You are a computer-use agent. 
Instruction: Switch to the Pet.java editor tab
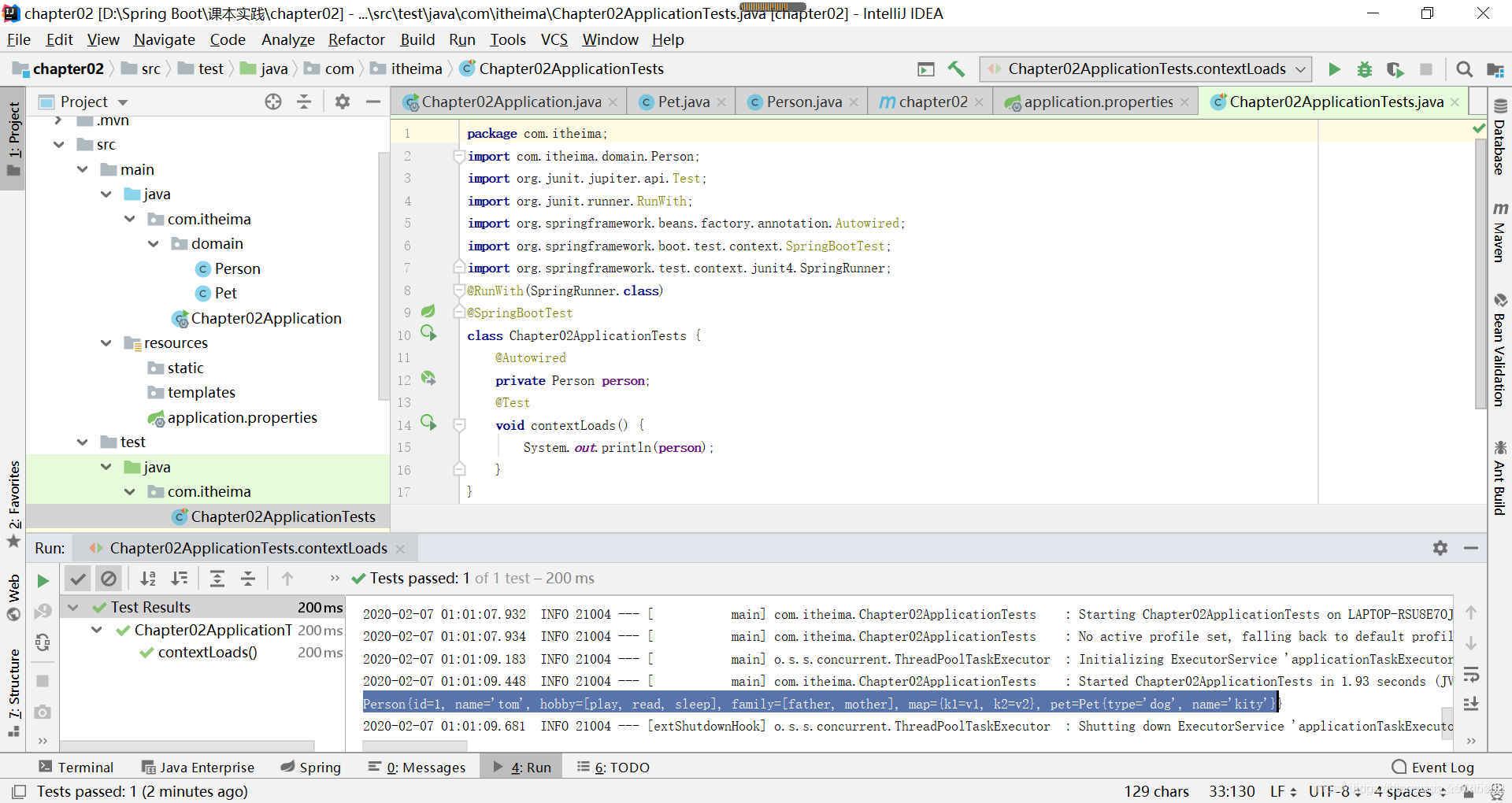[683, 102]
